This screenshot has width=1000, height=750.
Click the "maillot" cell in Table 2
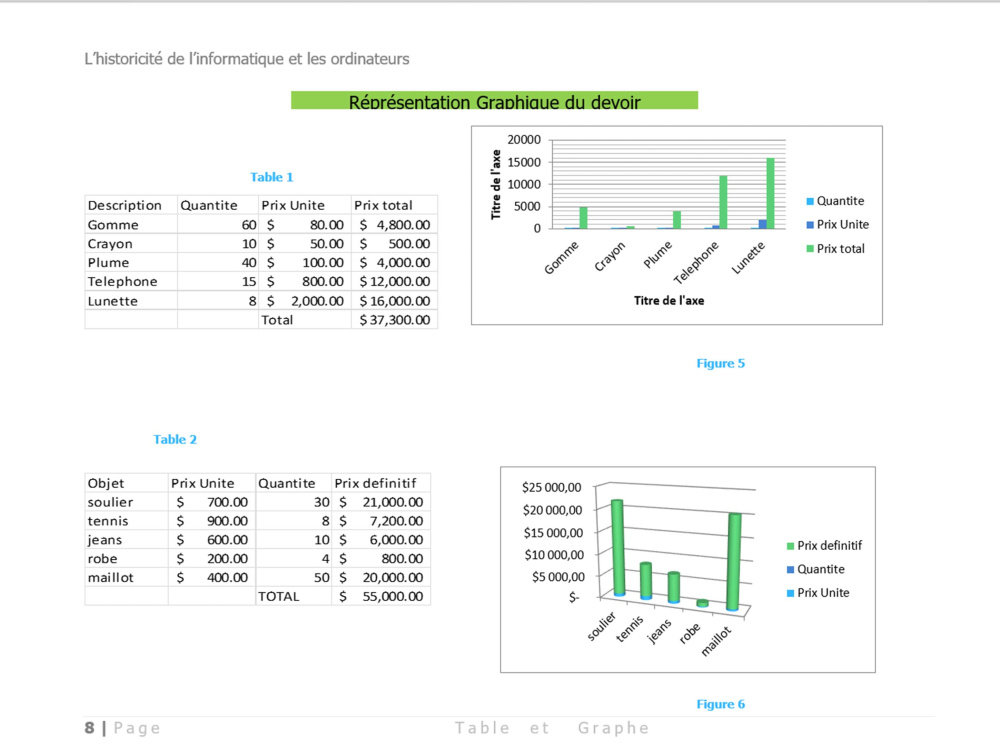pyautogui.click(x=126, y=577)
